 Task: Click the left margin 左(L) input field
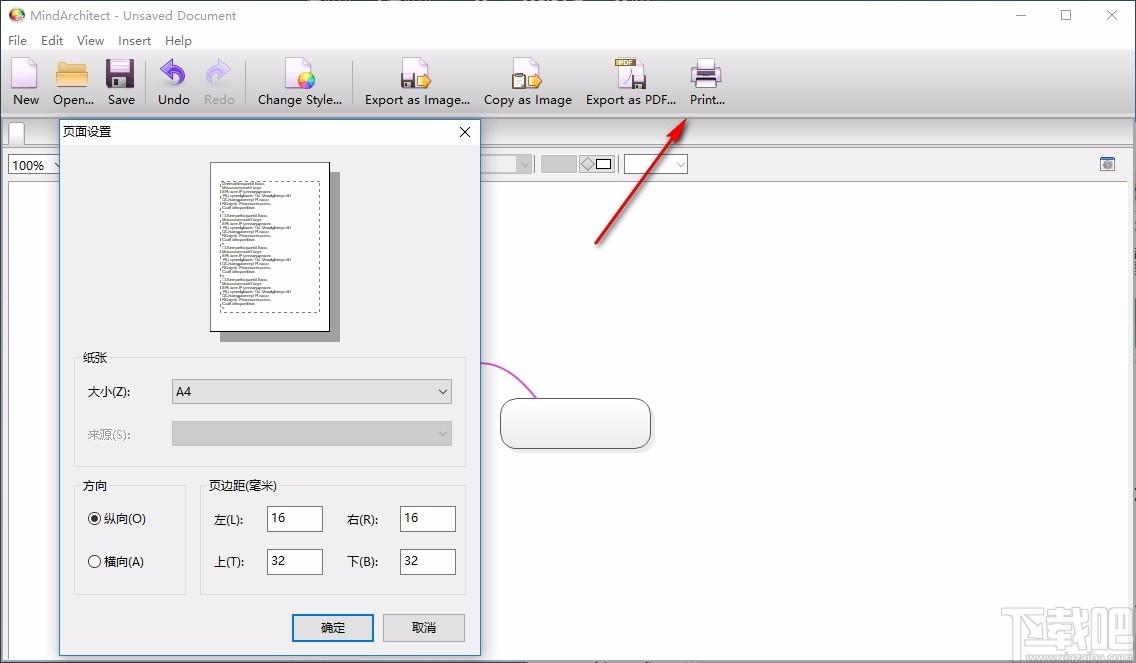click(295, 519)
